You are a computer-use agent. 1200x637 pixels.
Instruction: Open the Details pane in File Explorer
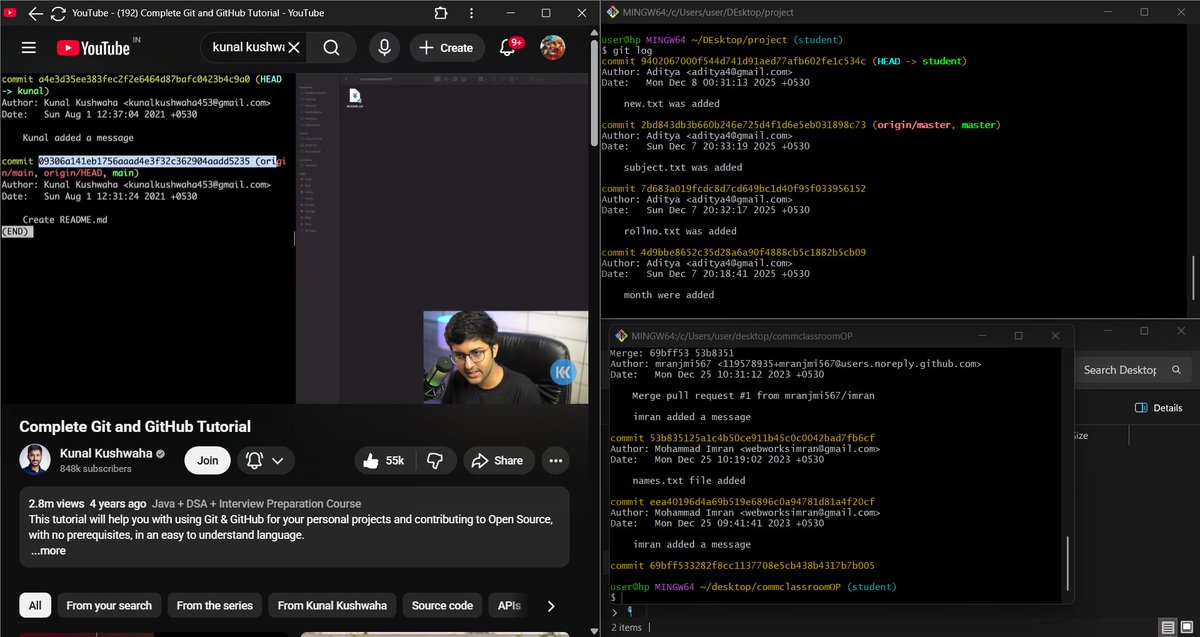pyautogui.click(x=1160, y=408)
